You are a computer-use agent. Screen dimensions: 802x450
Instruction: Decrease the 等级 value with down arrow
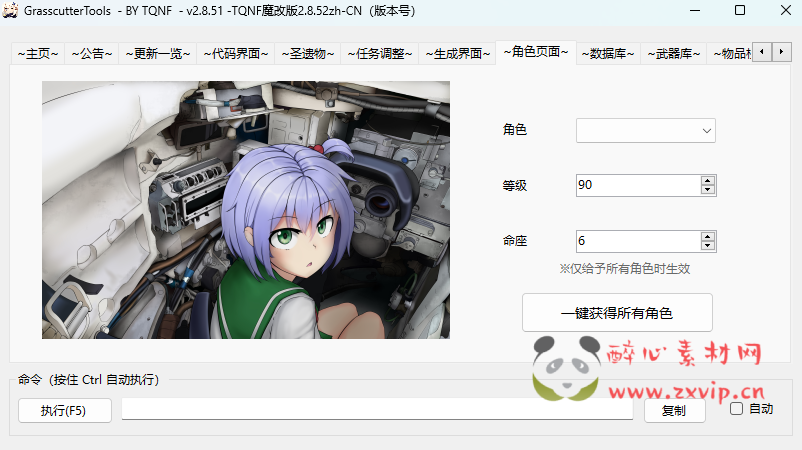point(708,190)
